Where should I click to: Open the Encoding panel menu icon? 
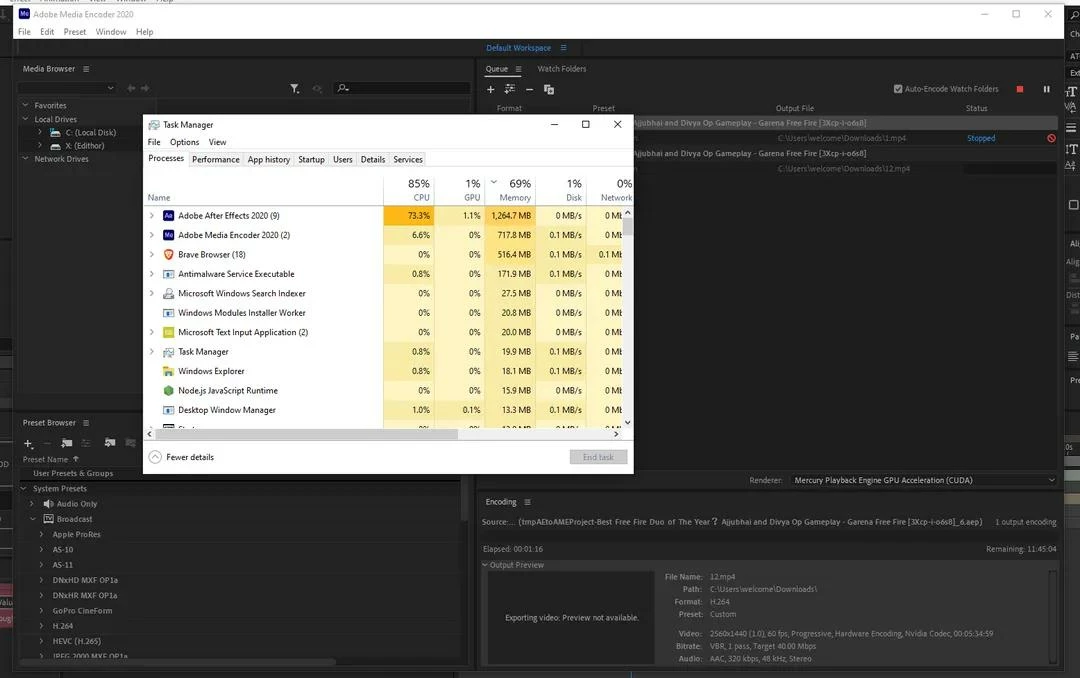tap(528, 502)
